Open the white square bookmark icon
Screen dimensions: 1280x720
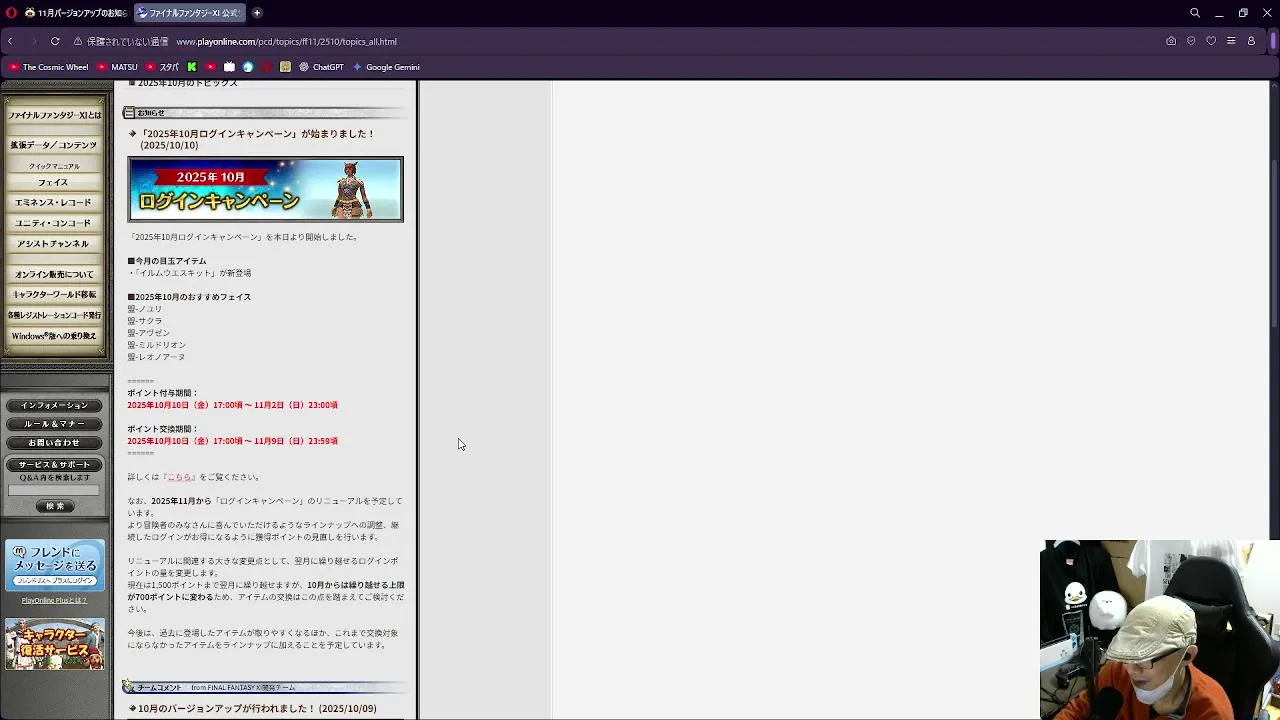229,67
